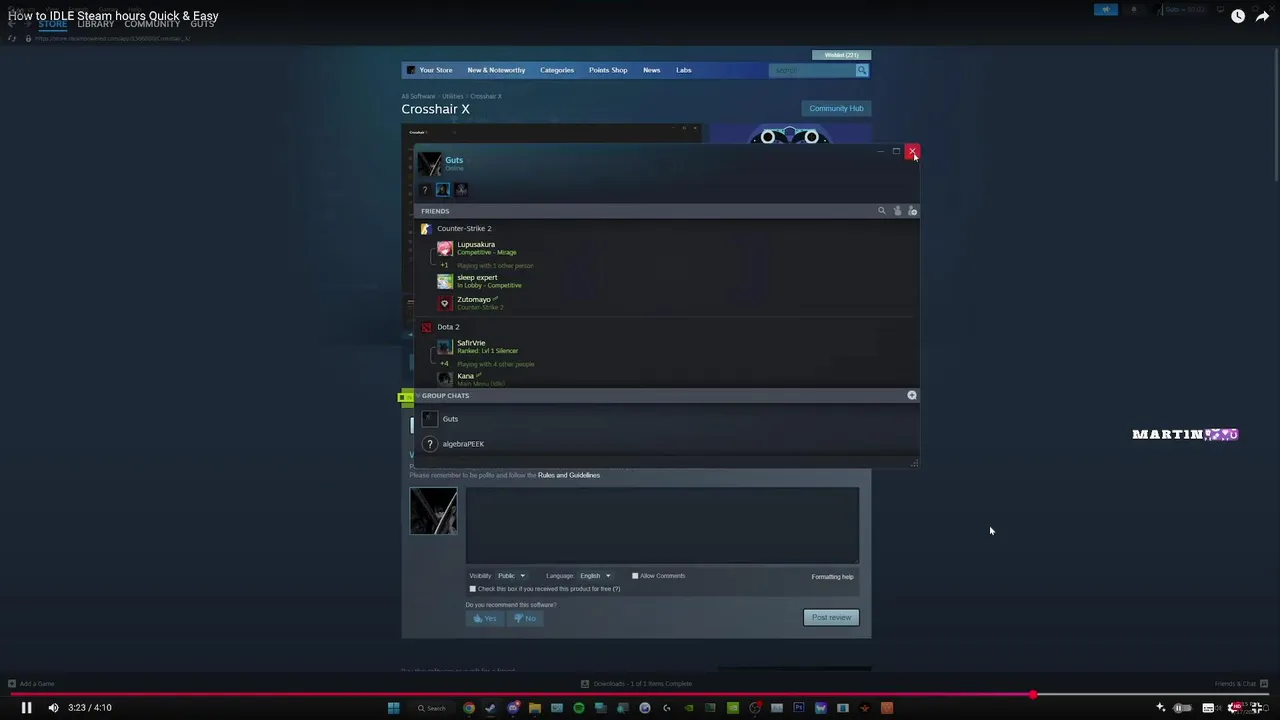Mute the video volume
The image size is (1280, 720).
pyautogui.click(x=53, y=707)
